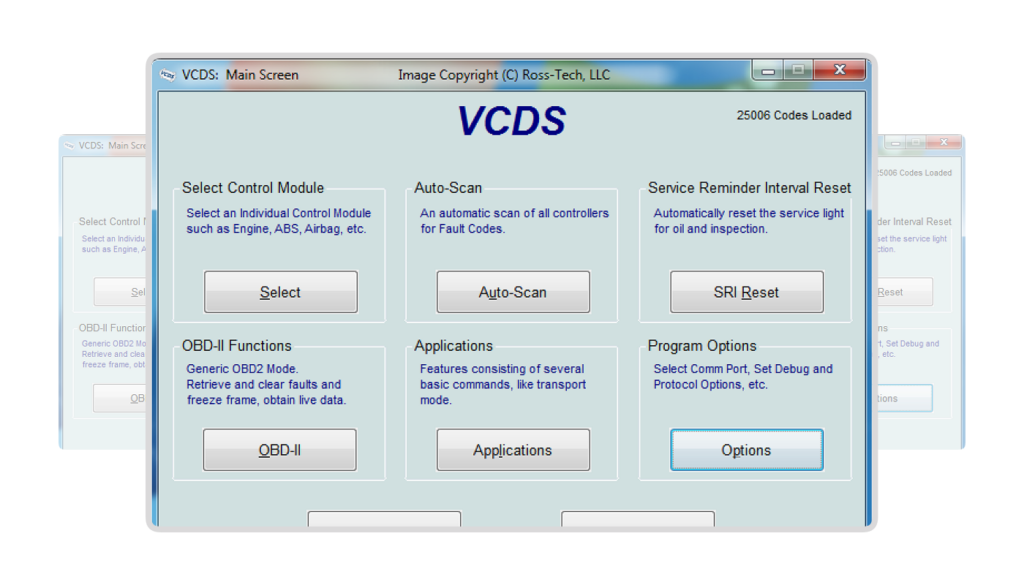Open the program Options
The image size is (1024, 585).
pyautogui.click(x=746, y=449)
